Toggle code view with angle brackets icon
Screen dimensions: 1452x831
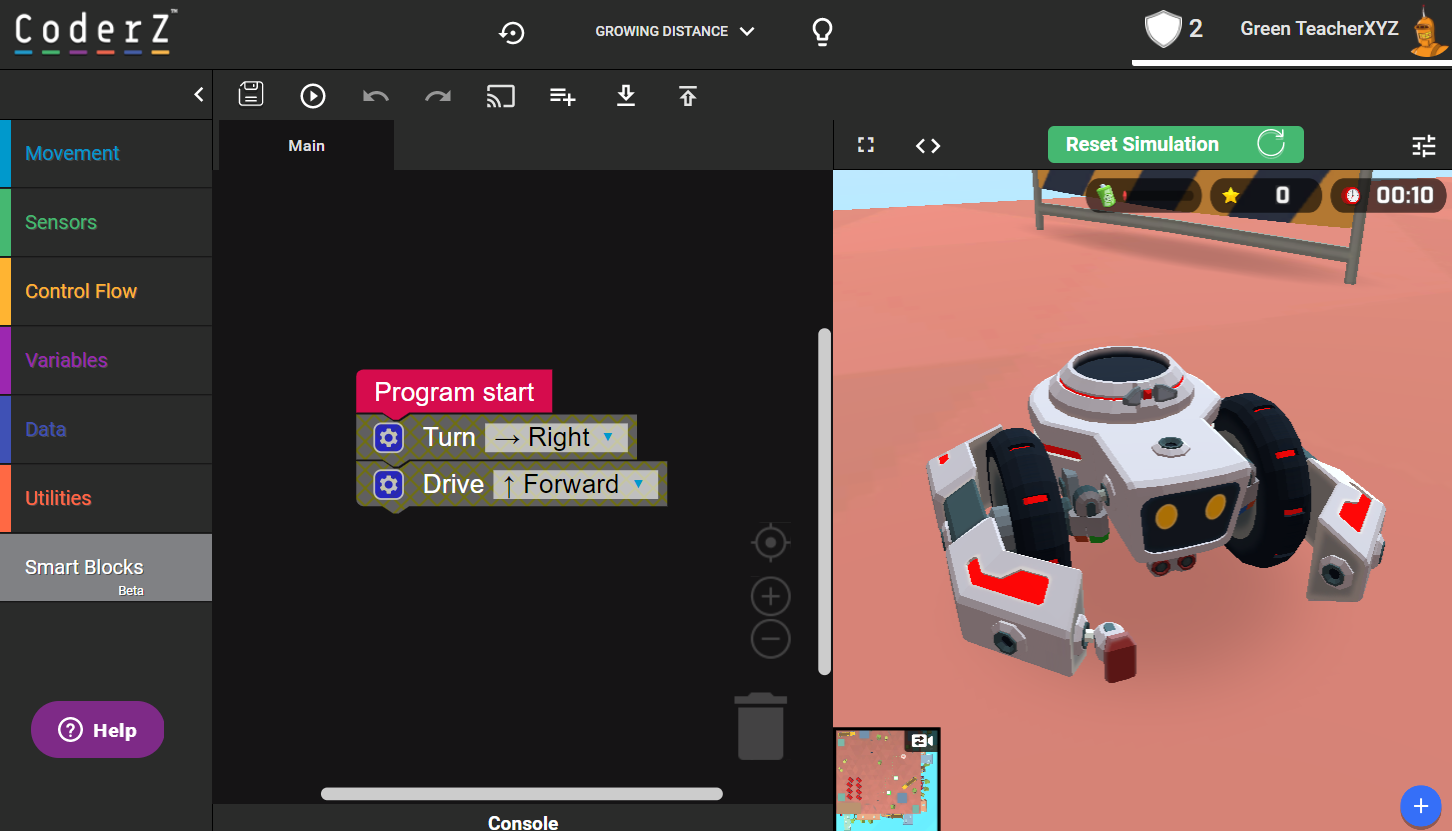[928, 145]
